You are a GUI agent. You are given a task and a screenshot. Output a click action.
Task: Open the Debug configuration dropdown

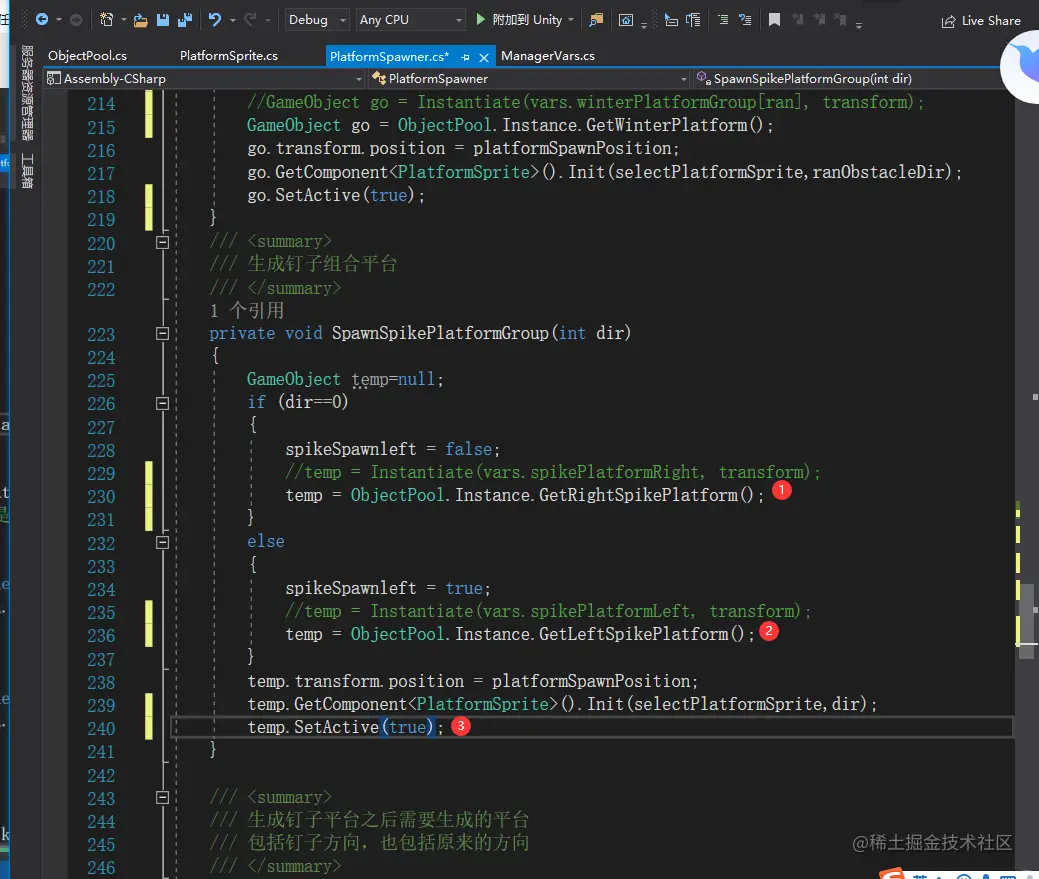(x=317, y=20)
